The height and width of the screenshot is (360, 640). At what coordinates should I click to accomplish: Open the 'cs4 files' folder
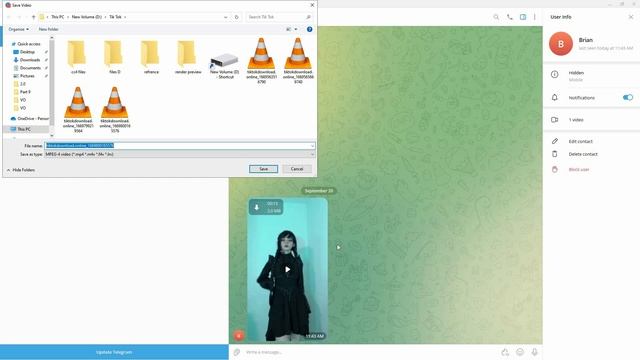[x=78, y=58]
